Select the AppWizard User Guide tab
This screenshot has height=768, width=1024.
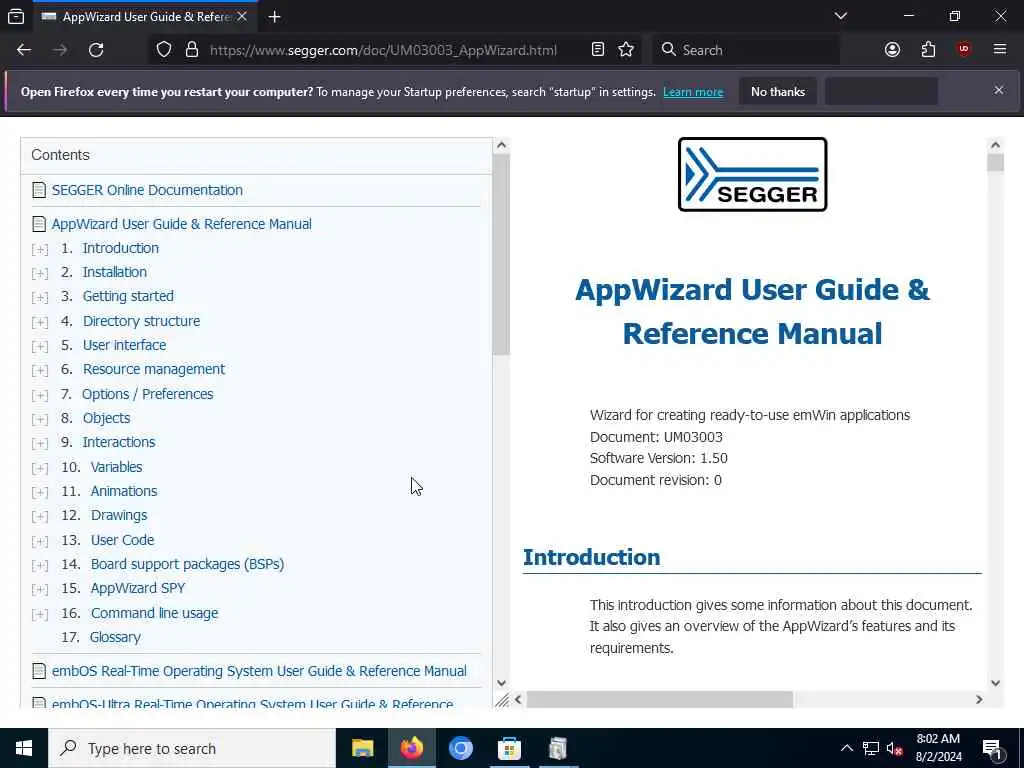pyautogui.click(x=144, y=17)
